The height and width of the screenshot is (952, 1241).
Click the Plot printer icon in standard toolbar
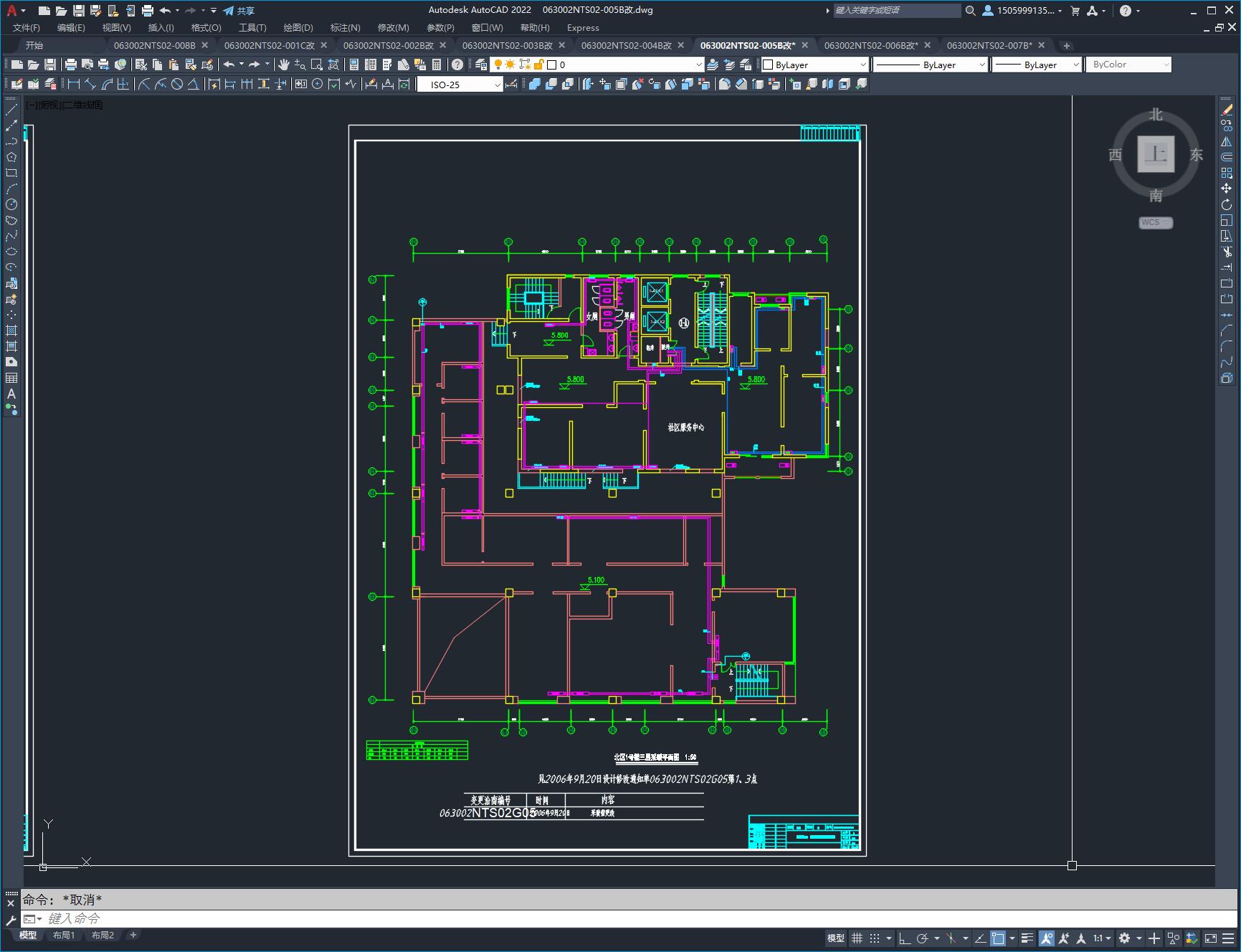point(71,65)
